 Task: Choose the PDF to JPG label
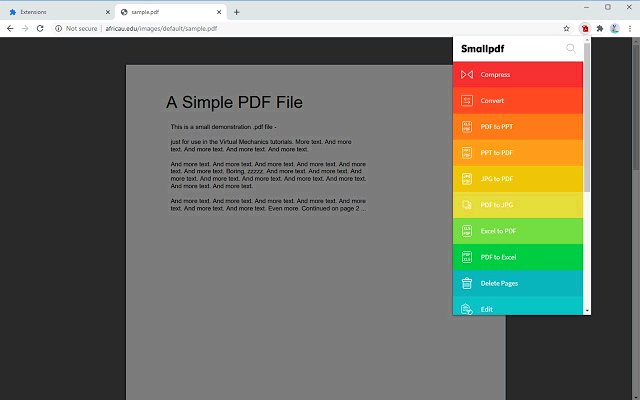[497, 205]
